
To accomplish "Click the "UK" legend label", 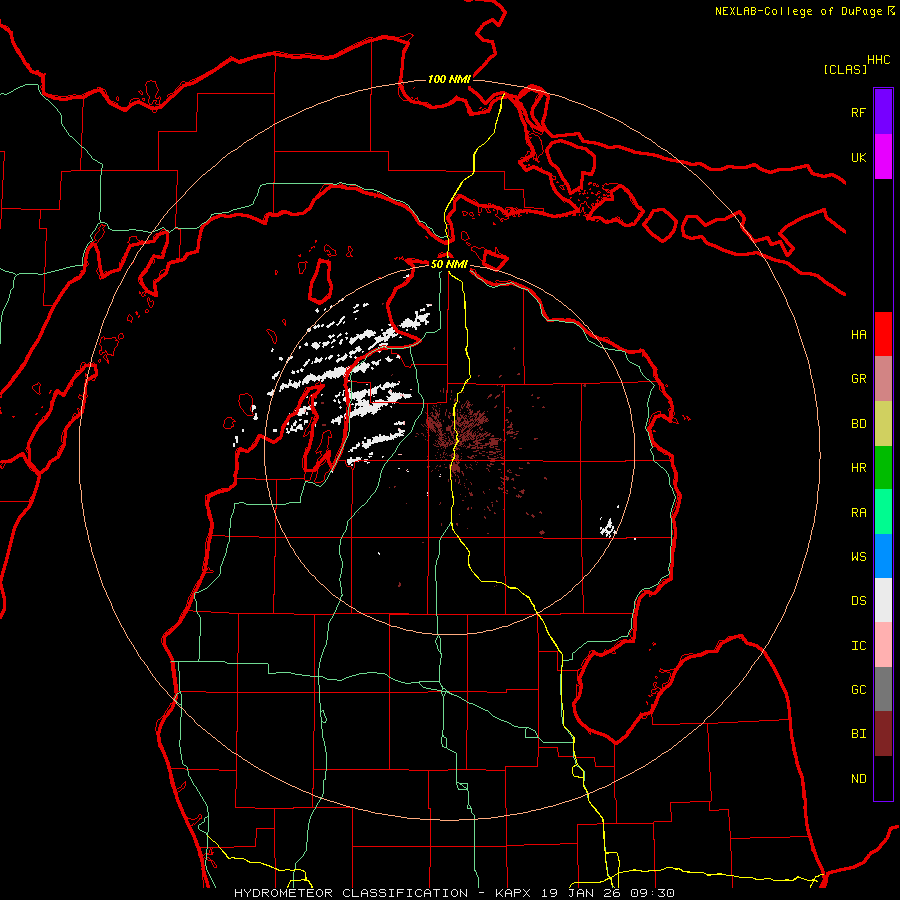I will 858,157.
